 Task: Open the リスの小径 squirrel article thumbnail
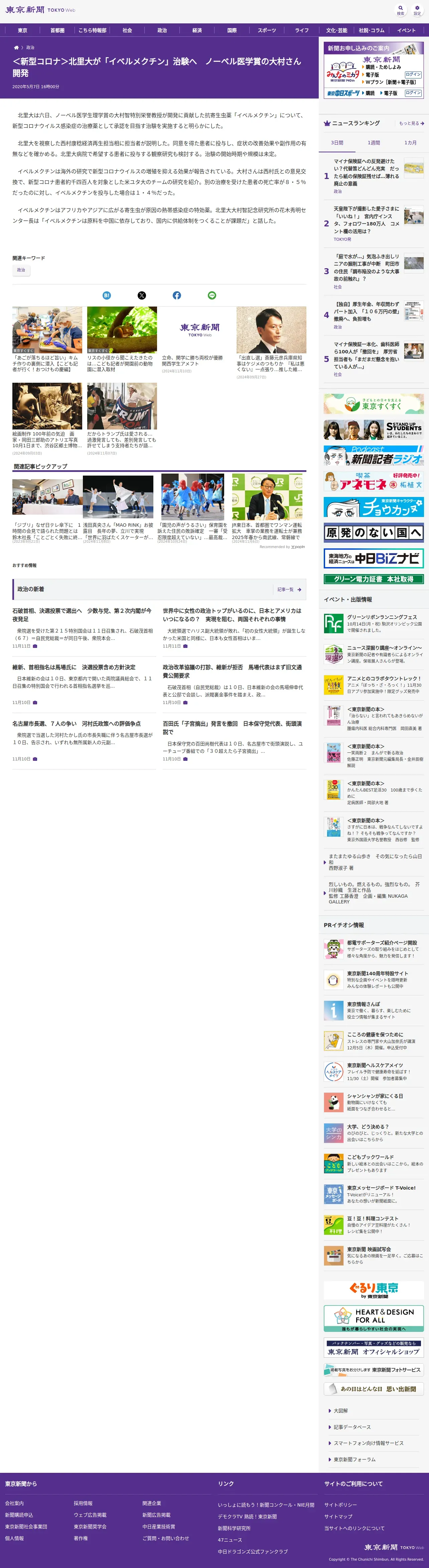[122, 330]
